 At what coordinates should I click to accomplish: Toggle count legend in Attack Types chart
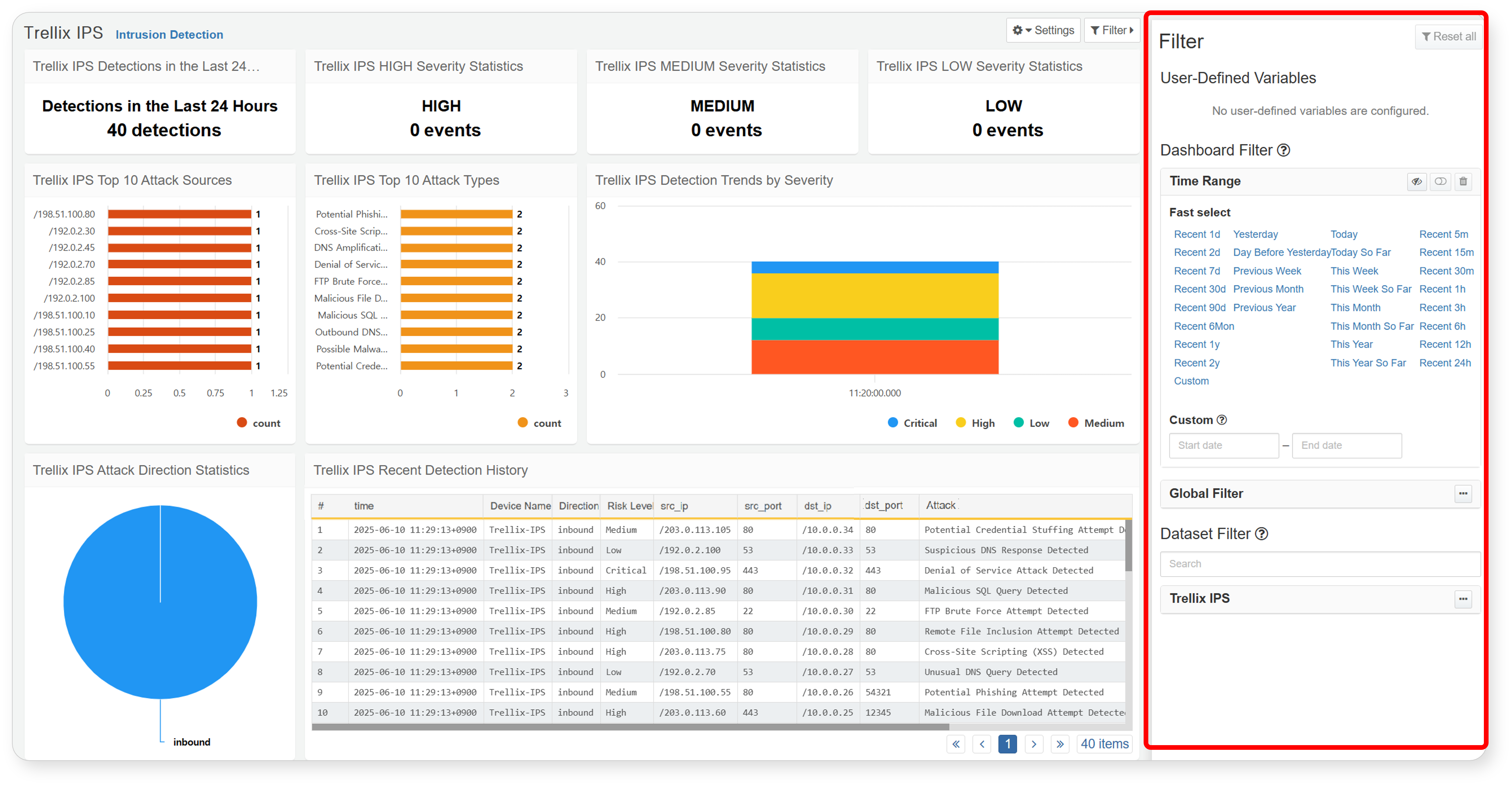539,423
